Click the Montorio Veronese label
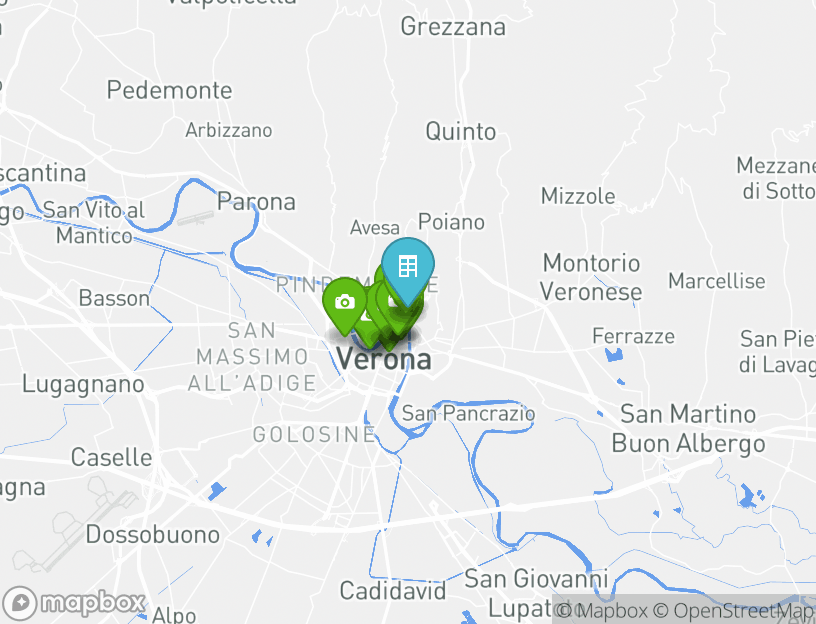 [x=591, y=277]
